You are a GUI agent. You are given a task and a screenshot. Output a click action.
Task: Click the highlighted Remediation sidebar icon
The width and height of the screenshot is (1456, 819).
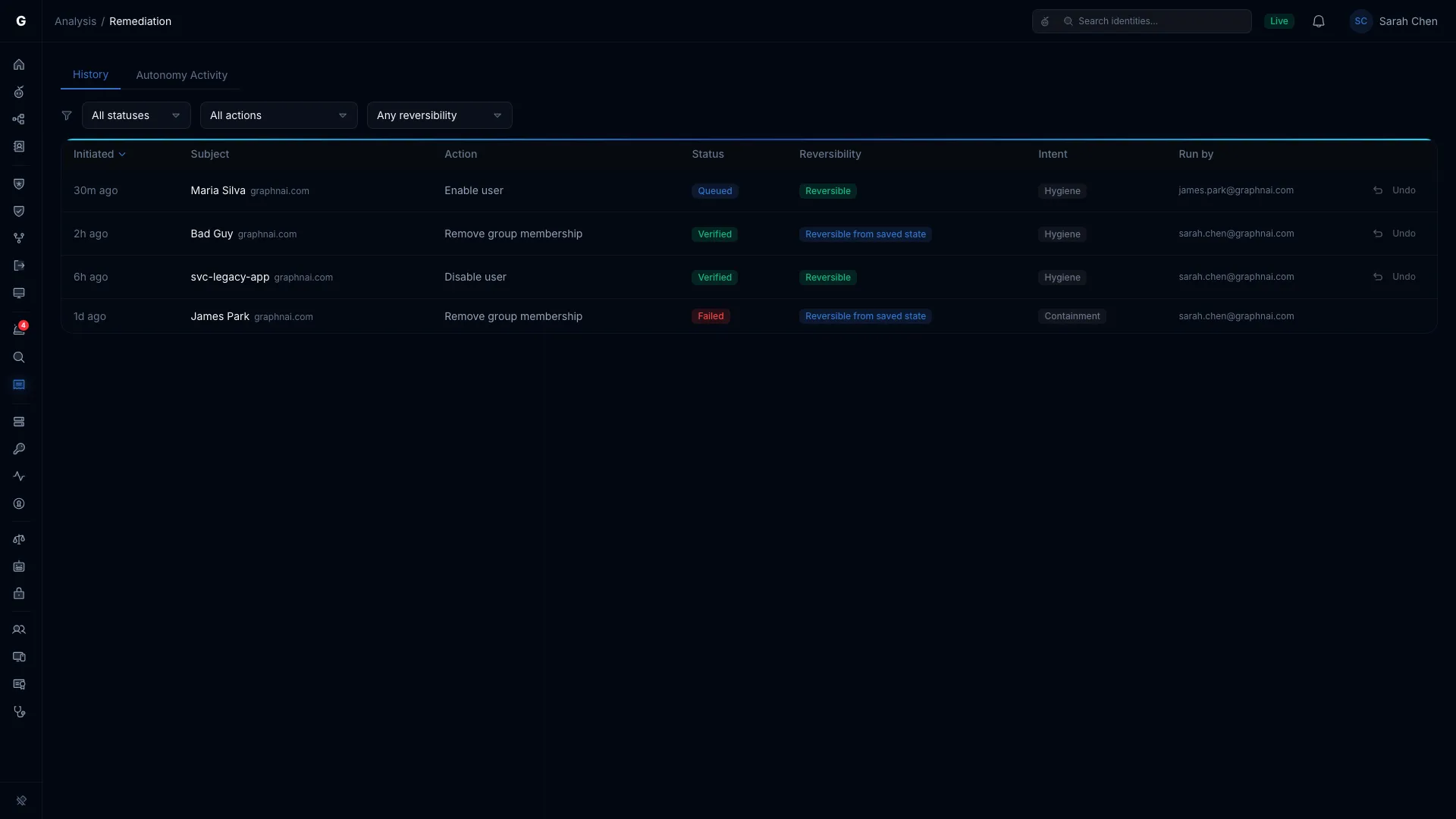[19, 384]
